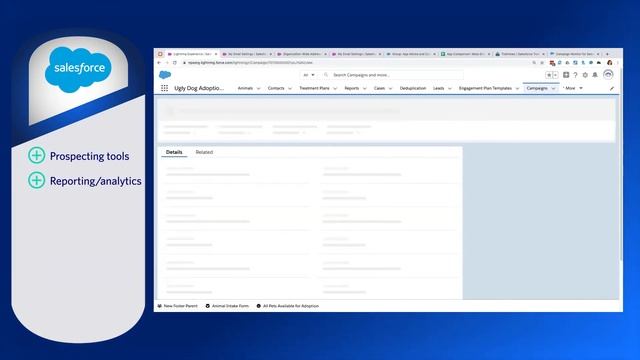
Task: Switch to the Related tab
Action: [x=204, y=152]
